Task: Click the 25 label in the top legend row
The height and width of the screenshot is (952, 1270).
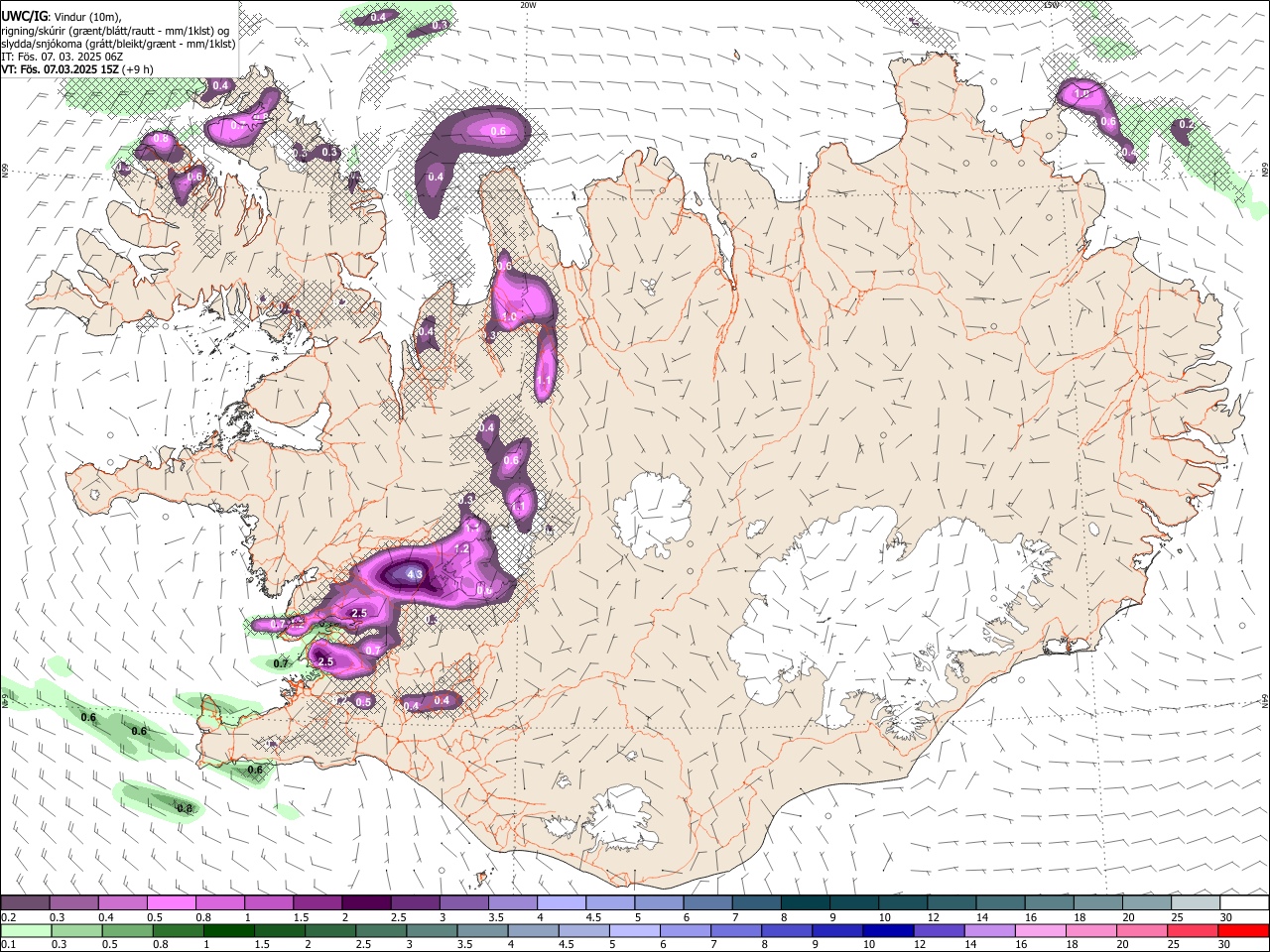Action: (1177, 917)
